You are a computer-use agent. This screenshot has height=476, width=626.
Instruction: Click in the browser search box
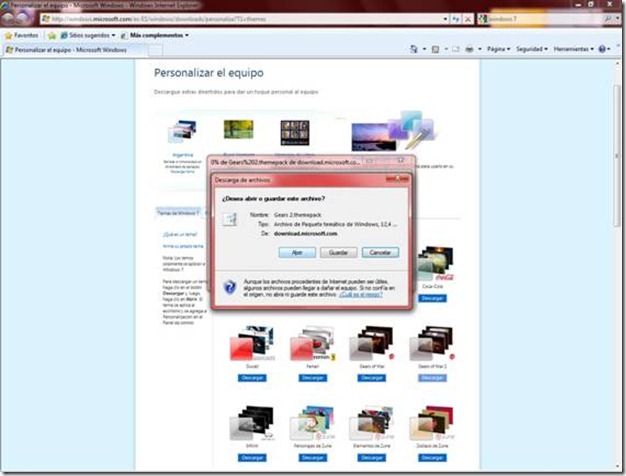pos(543,19)
